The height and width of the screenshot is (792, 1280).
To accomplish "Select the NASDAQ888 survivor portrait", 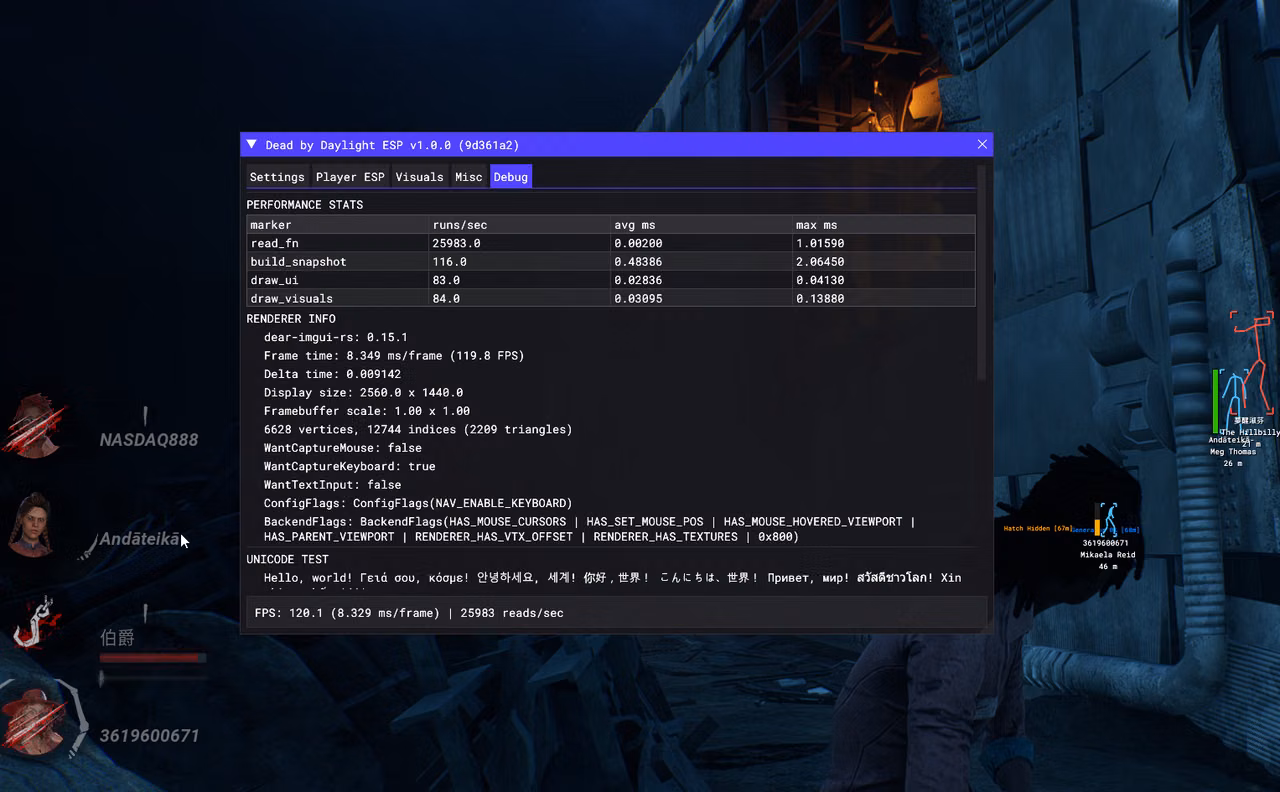I will point(35,427).
